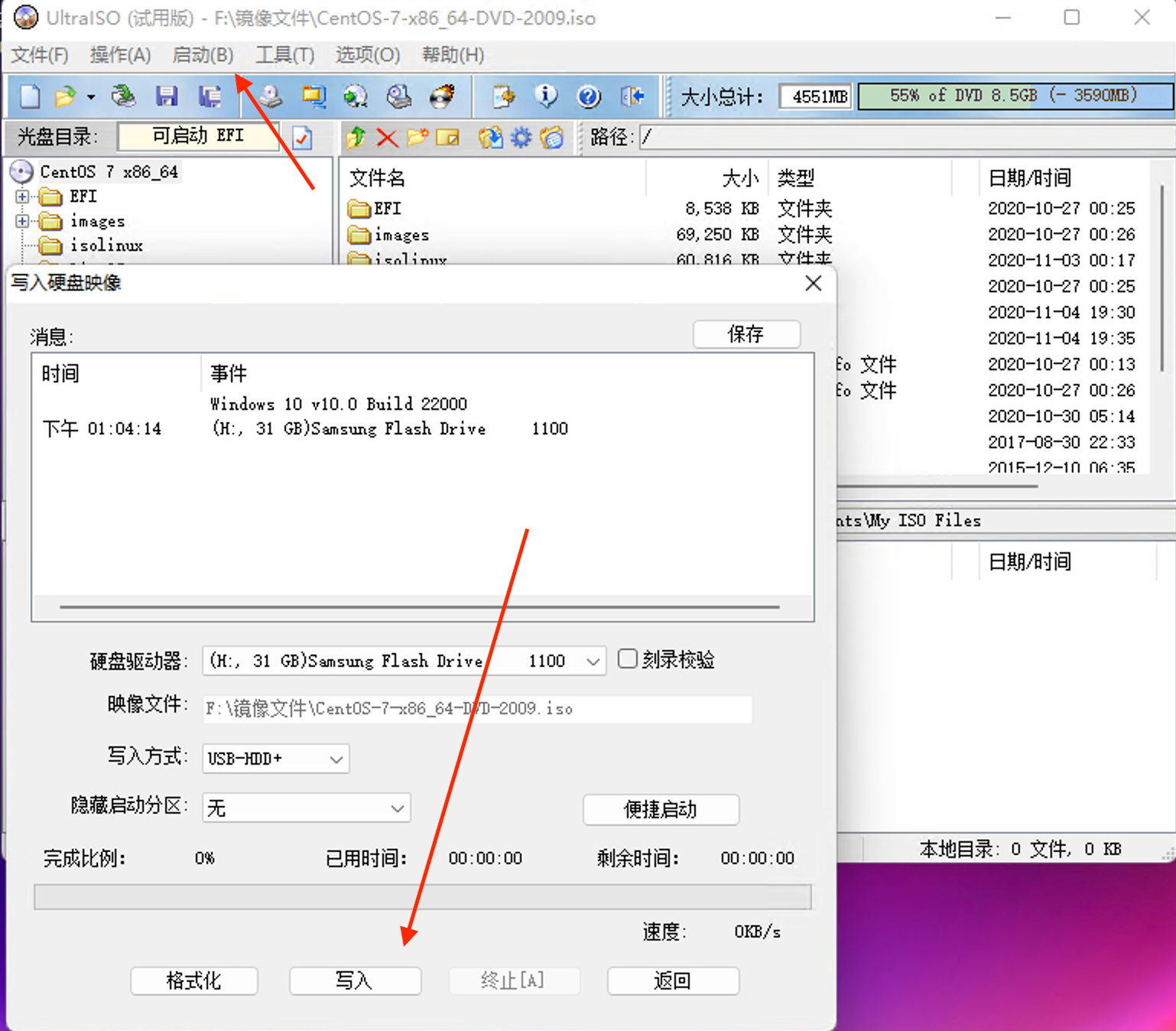The height and width of the screenshot is (1031, 1176).
Task: Click the Compress ISO toolbar icon
Action: pos(313,96)
